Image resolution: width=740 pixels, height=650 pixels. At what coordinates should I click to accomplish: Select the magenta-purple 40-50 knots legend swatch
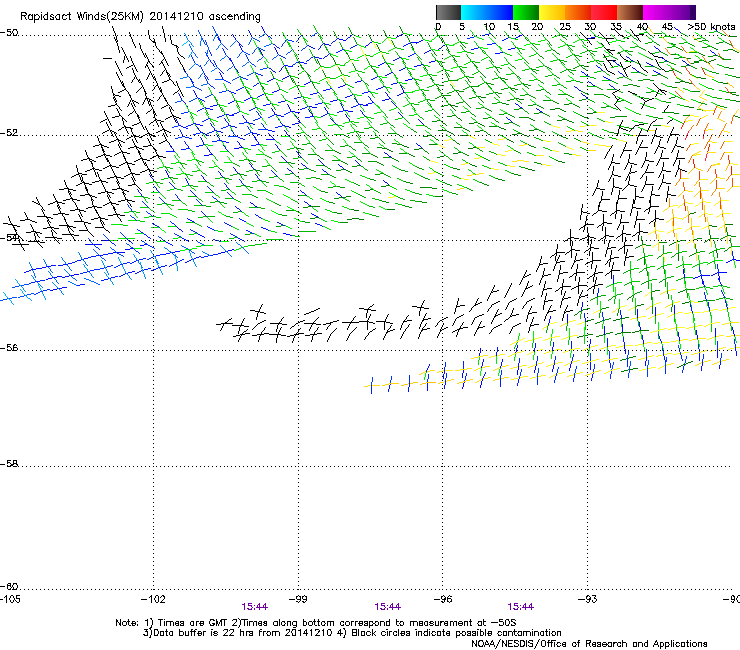point(669,12)
